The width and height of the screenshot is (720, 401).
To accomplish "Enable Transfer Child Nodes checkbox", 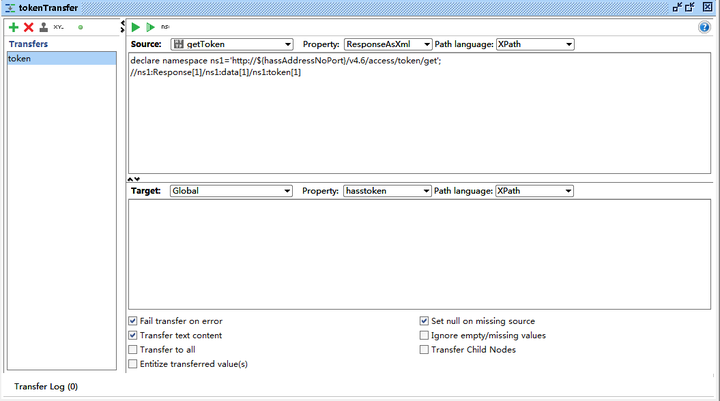I will (424, 350).
